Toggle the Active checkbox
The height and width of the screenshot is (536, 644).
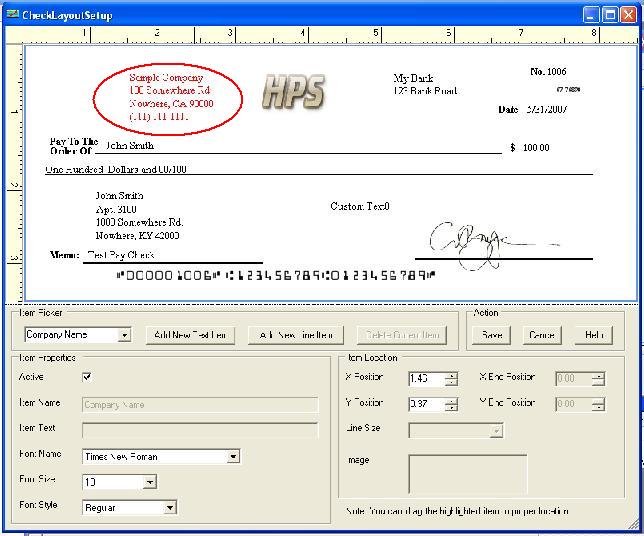pyautogui.click(x=87, y=377)
